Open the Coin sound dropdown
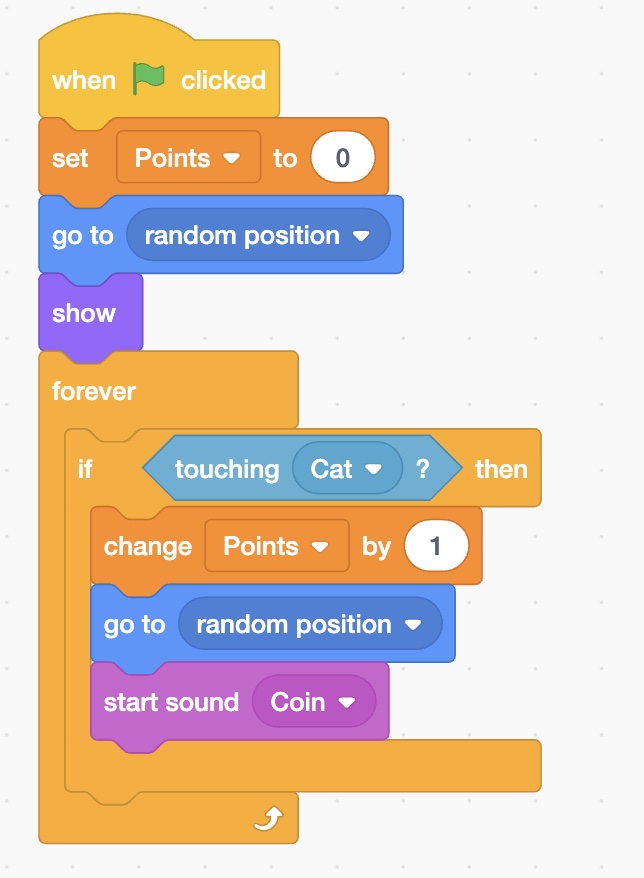 (314, 702)
